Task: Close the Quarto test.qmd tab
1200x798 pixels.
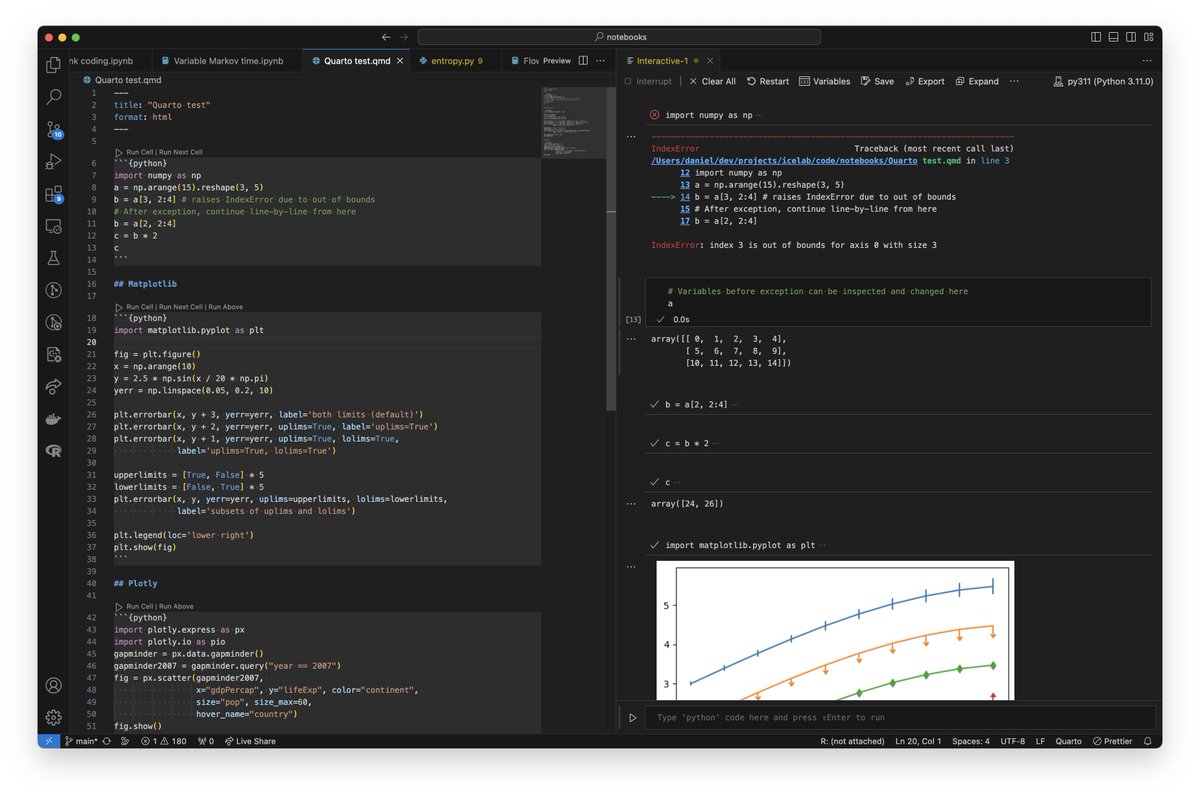Action: tap(401, 61)
